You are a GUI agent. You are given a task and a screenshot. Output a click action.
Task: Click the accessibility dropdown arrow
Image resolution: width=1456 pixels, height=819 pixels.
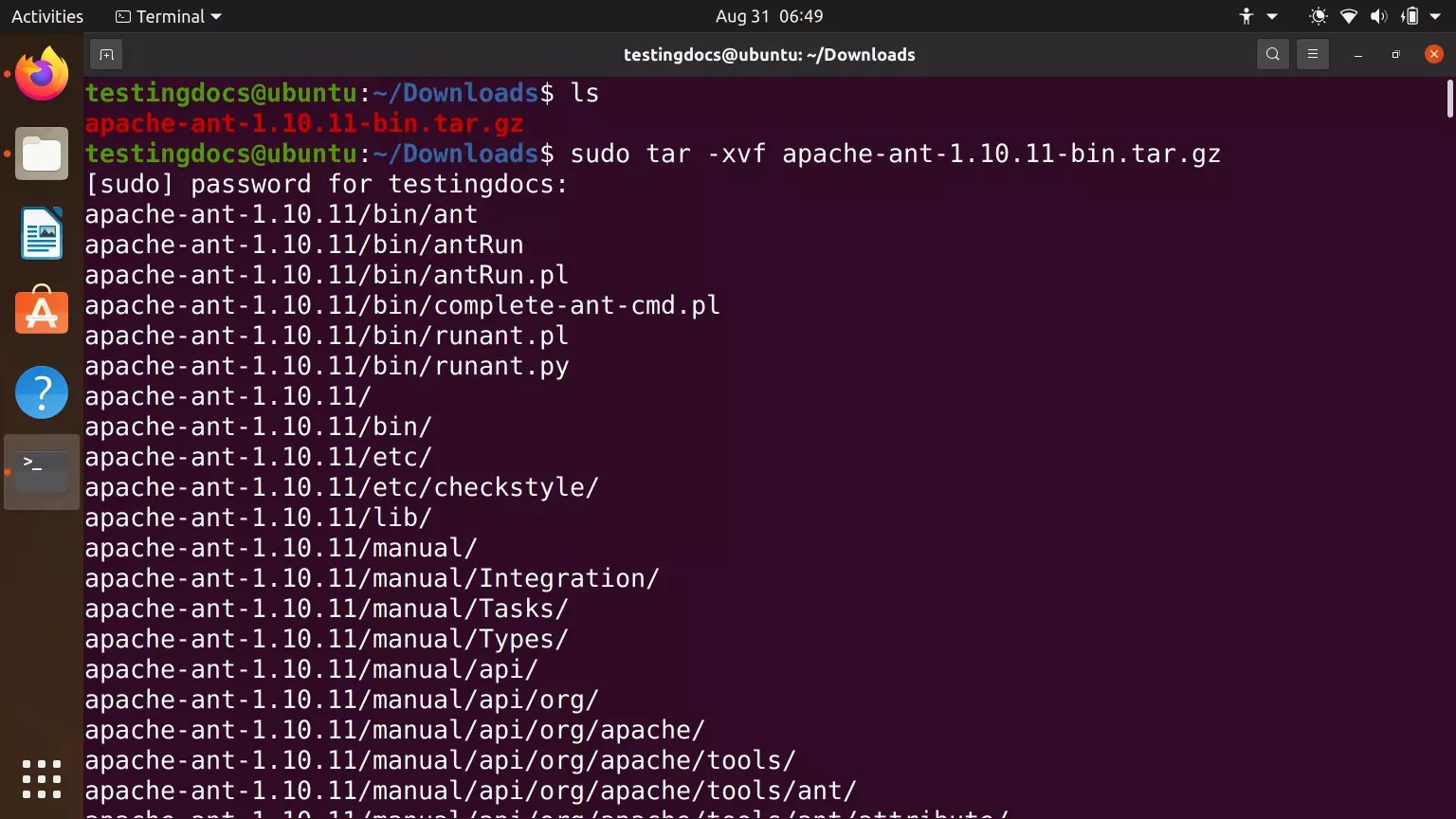click(x=1271, y=16)
